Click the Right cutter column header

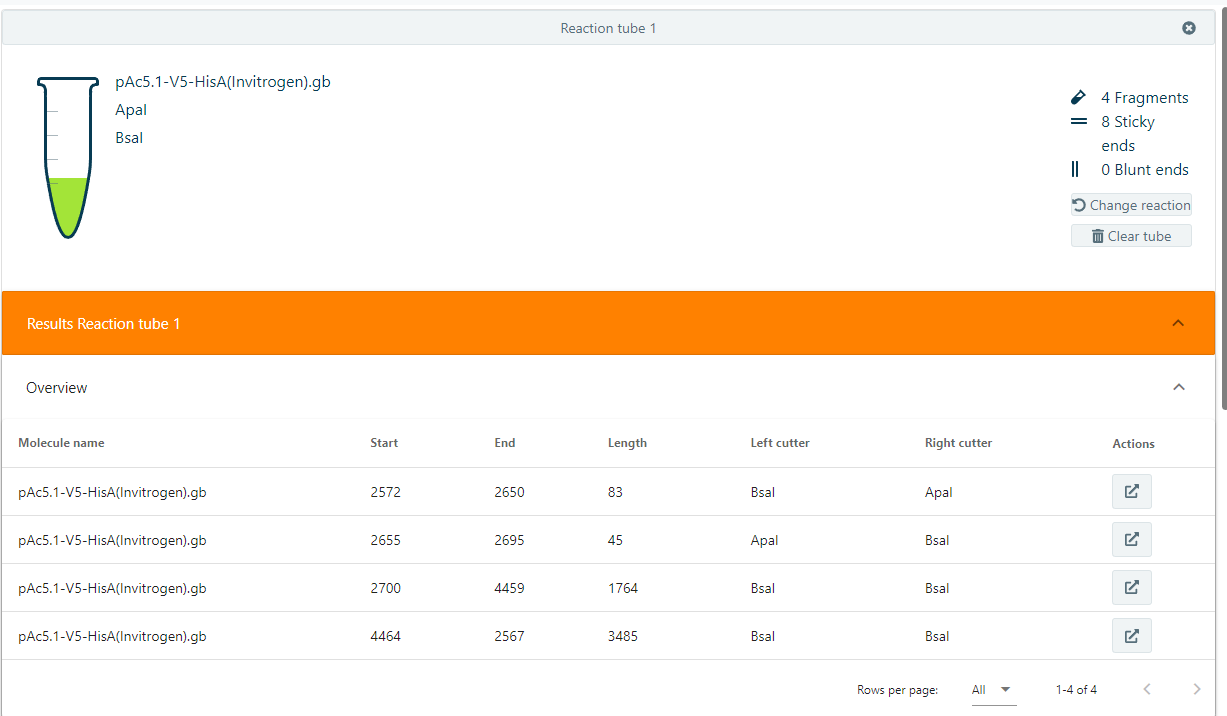[958, 443]
